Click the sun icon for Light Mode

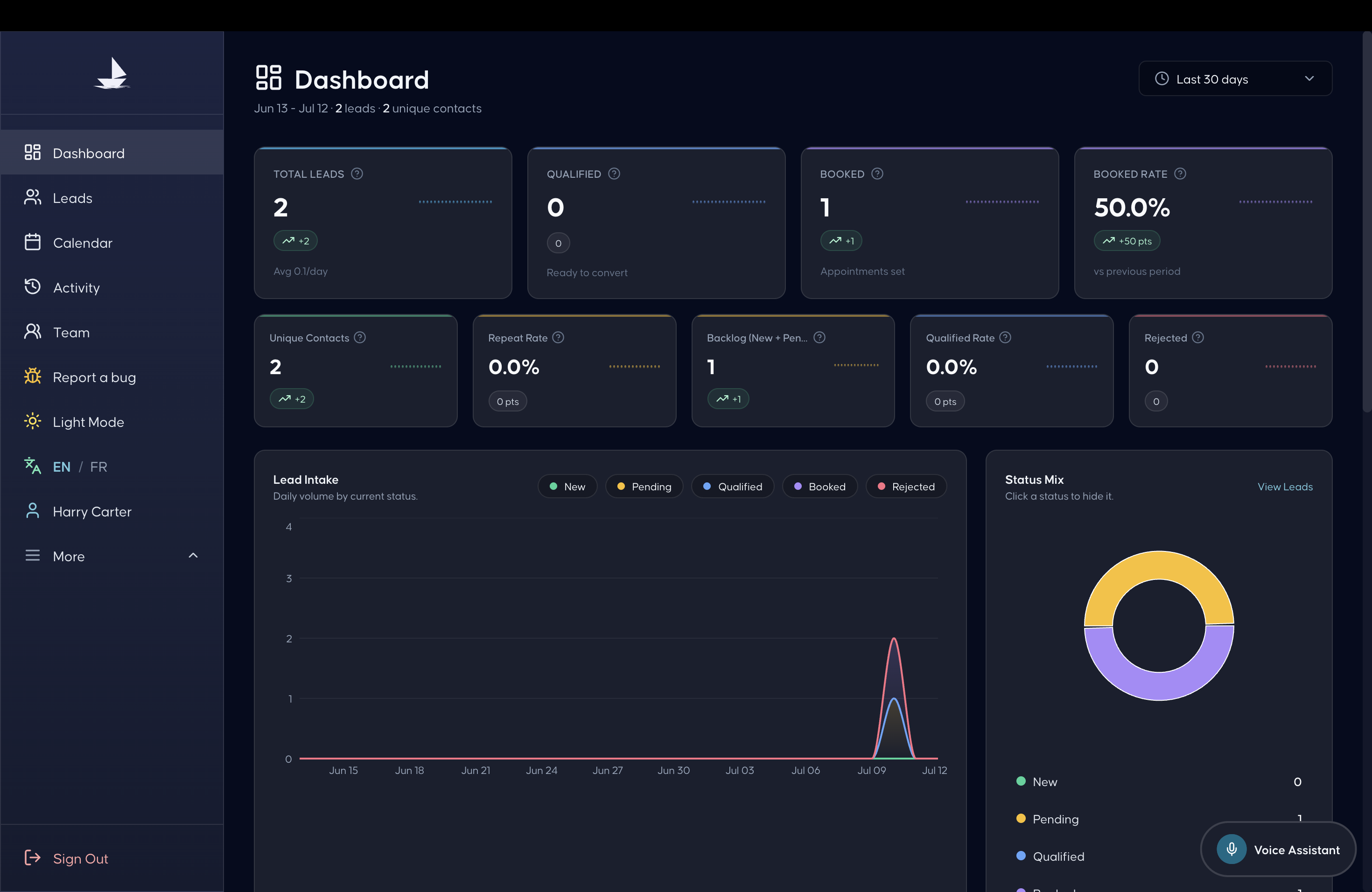[33, 421]
